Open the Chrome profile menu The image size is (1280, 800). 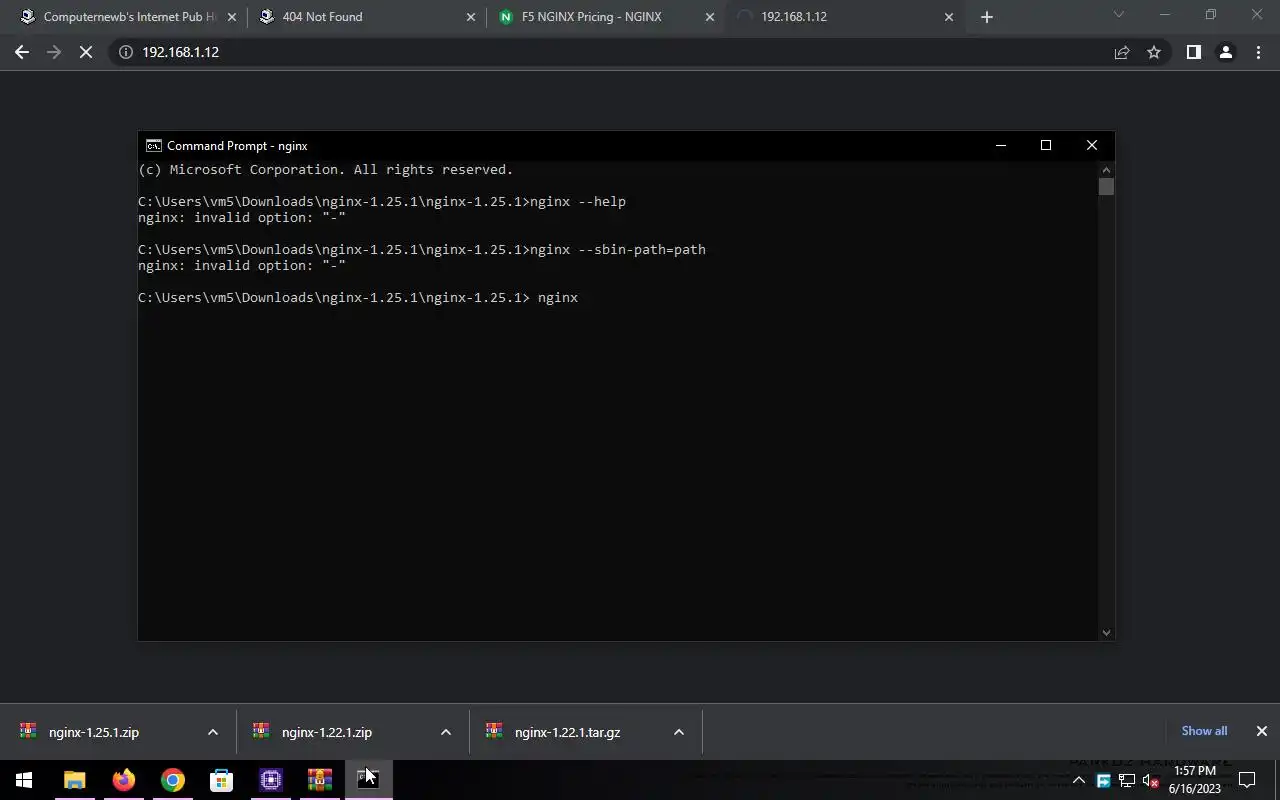(1225, 52)
